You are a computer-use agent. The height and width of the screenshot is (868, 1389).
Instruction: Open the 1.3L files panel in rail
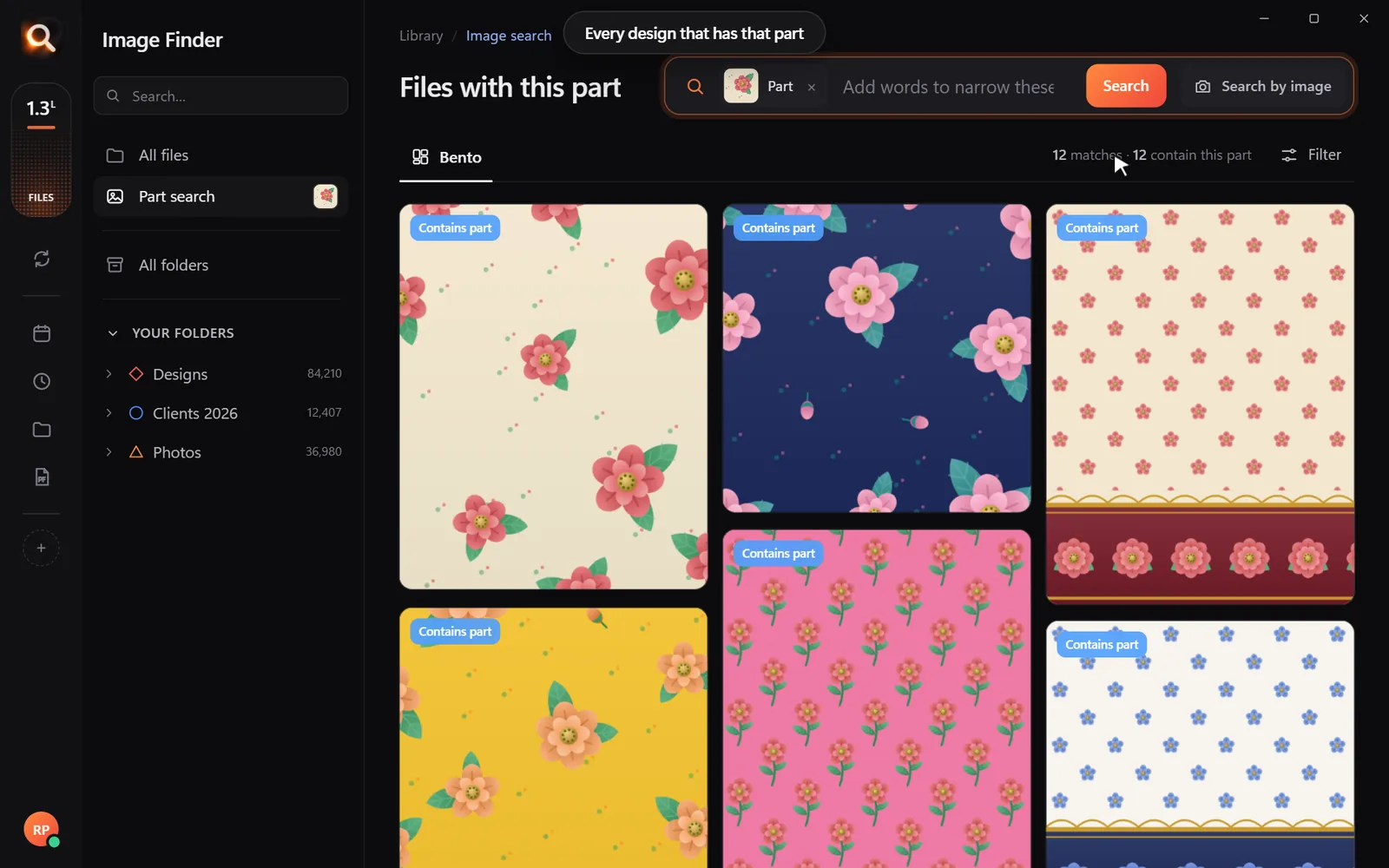pos(41,150)
